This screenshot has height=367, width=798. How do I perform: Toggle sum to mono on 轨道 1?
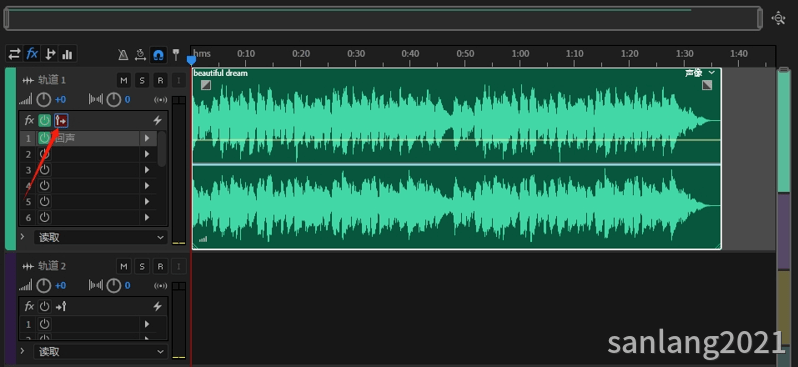160,100
